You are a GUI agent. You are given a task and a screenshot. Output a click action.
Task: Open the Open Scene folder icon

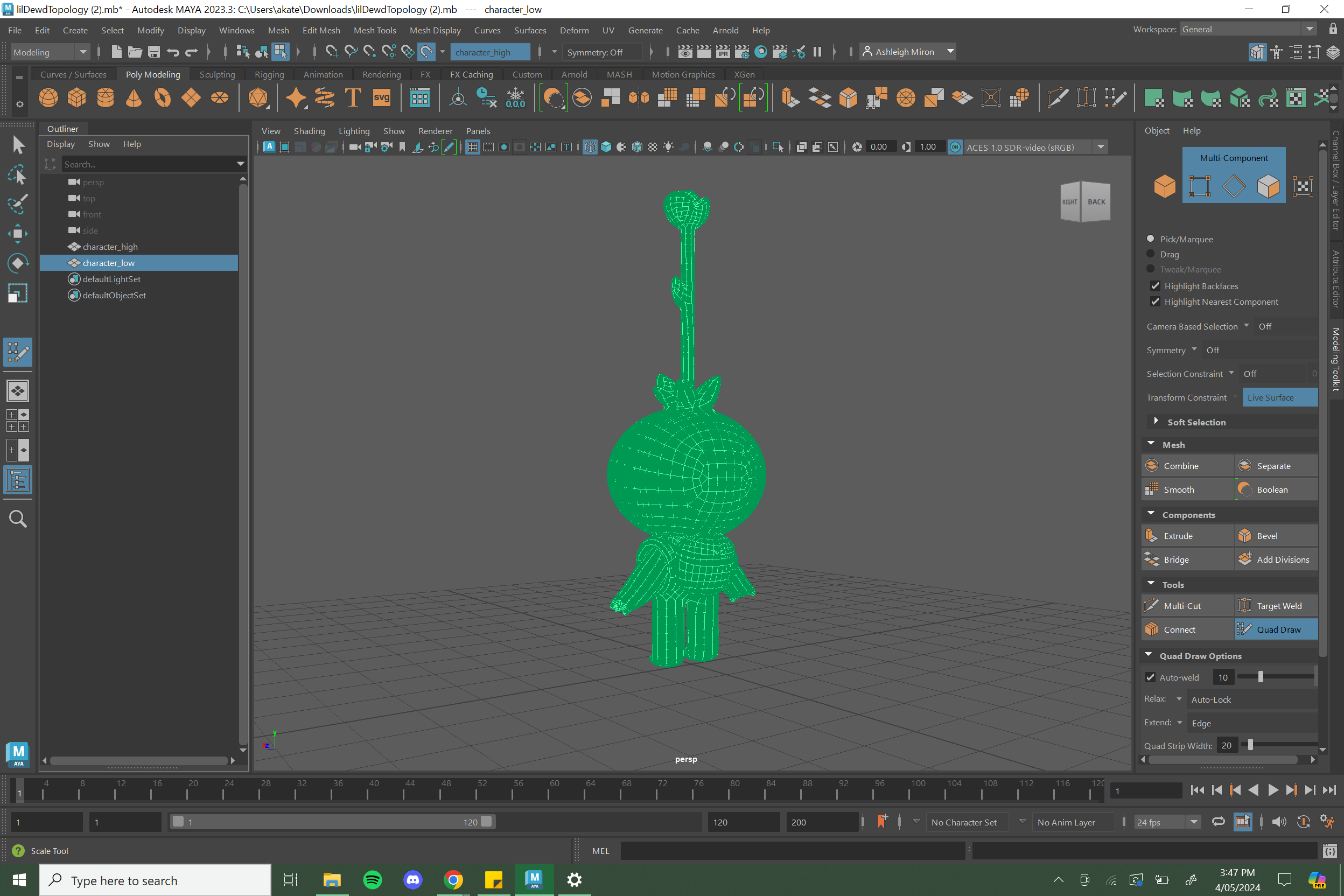point(135,52)
